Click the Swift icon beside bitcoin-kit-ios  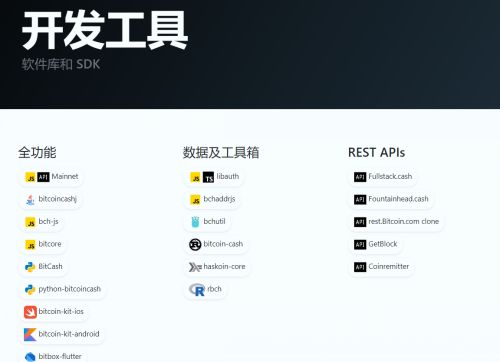point(30,312)
